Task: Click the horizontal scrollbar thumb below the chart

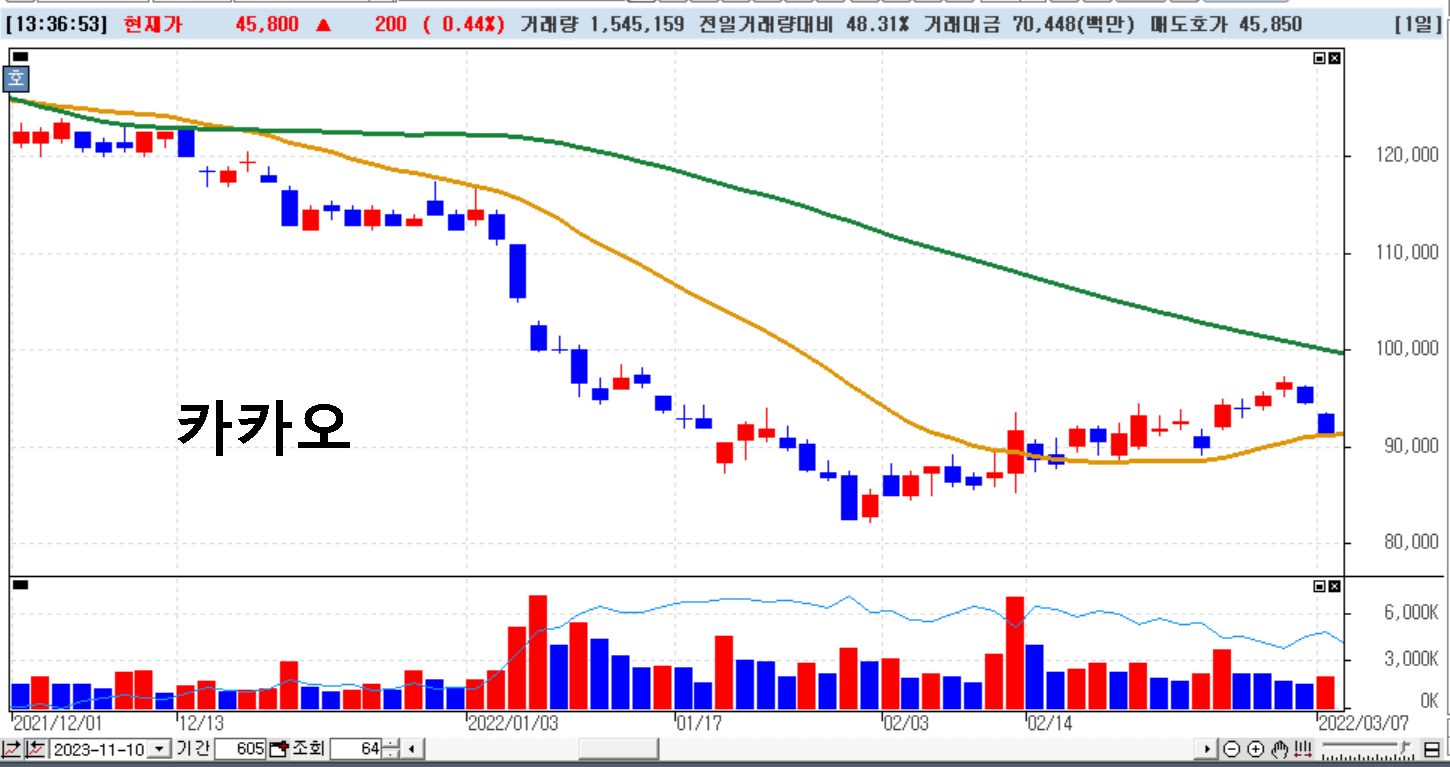Action: point(619,749)
